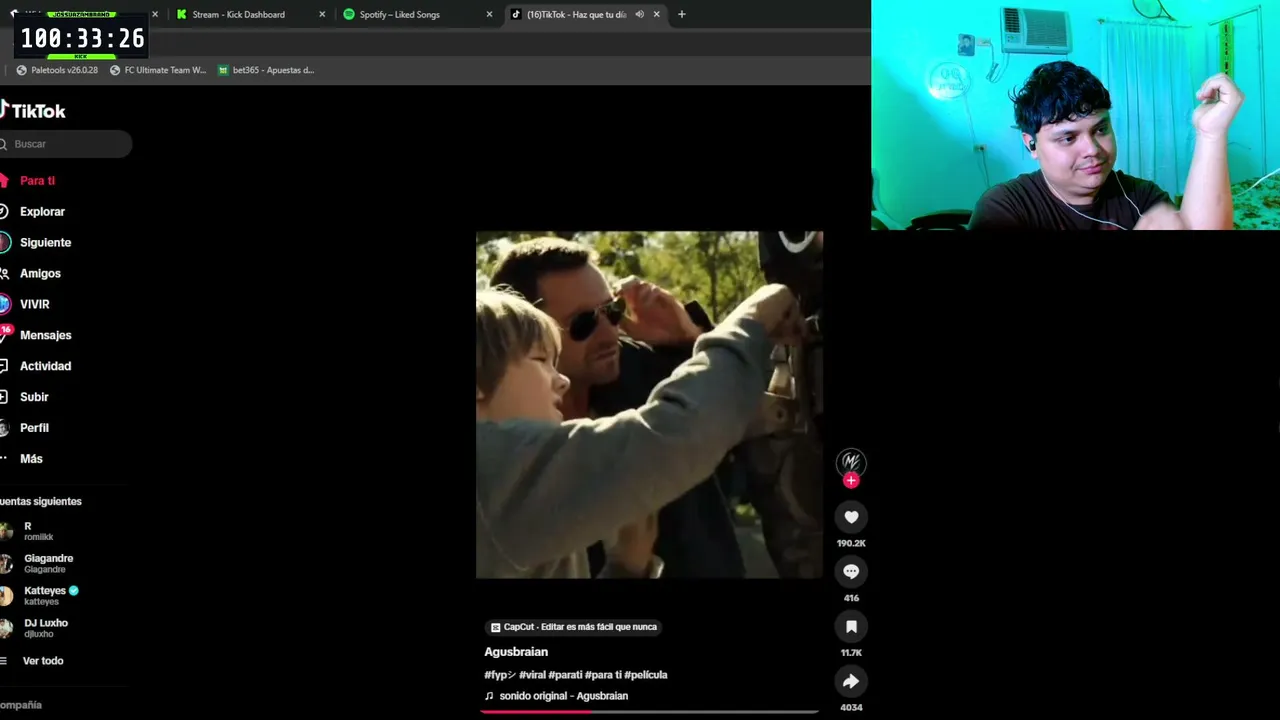Open the #parati hashtag
This screenshot has width=1280, height=720.
click(x=565, y=675)
